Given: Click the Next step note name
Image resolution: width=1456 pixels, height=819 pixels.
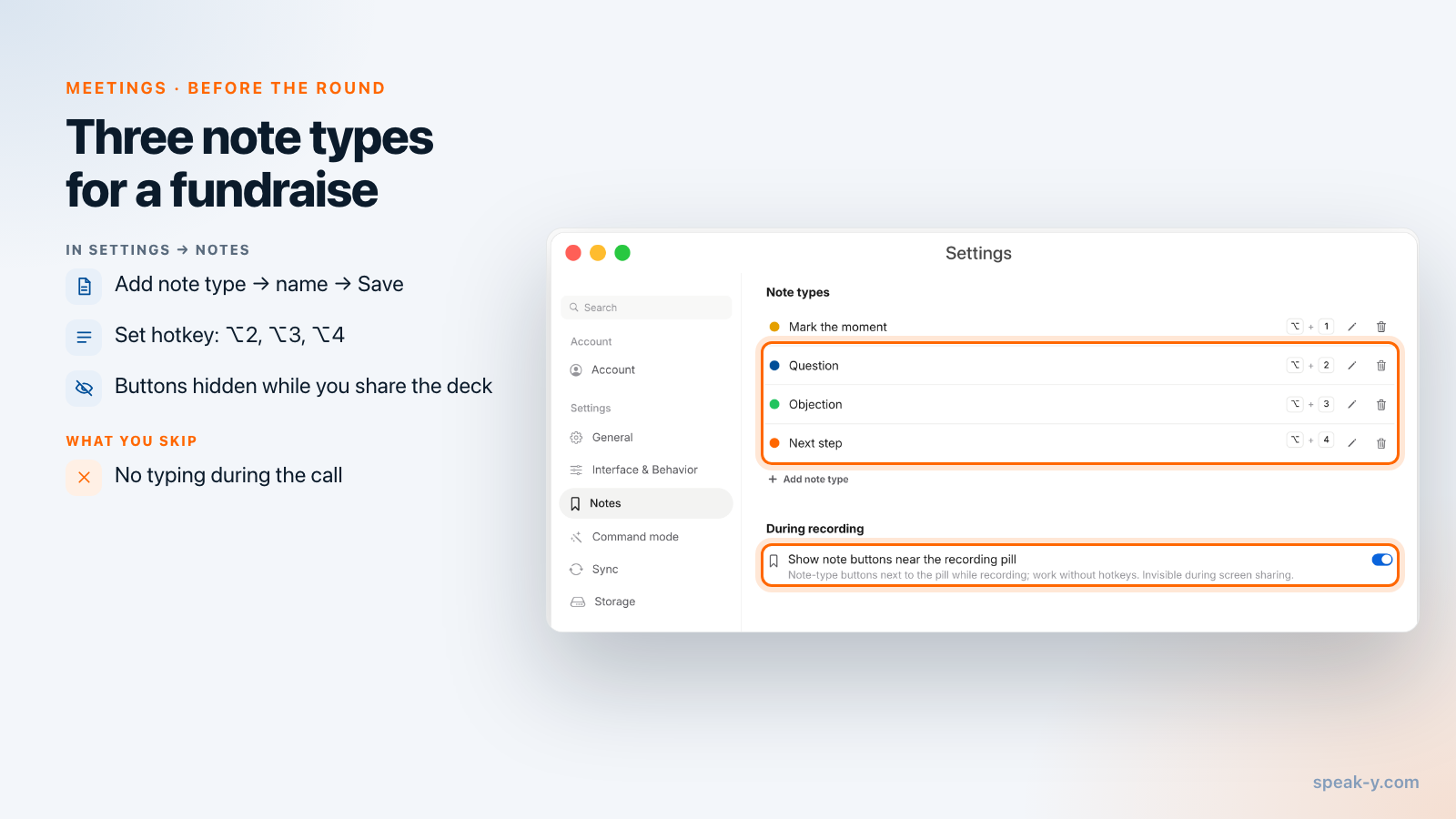Looking at the screenshot, I should click(815, 444).
